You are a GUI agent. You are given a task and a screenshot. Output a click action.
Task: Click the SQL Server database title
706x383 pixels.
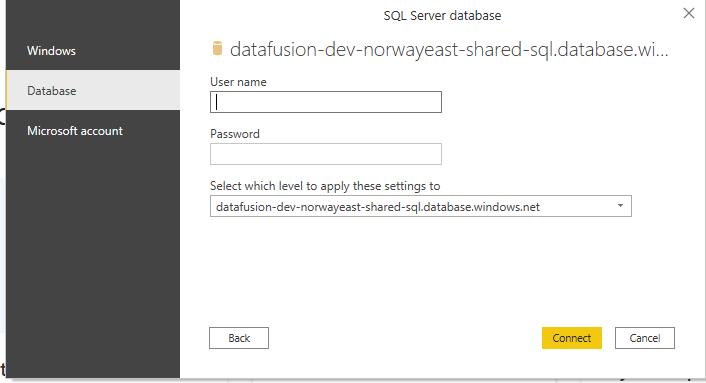coord(442,16)
